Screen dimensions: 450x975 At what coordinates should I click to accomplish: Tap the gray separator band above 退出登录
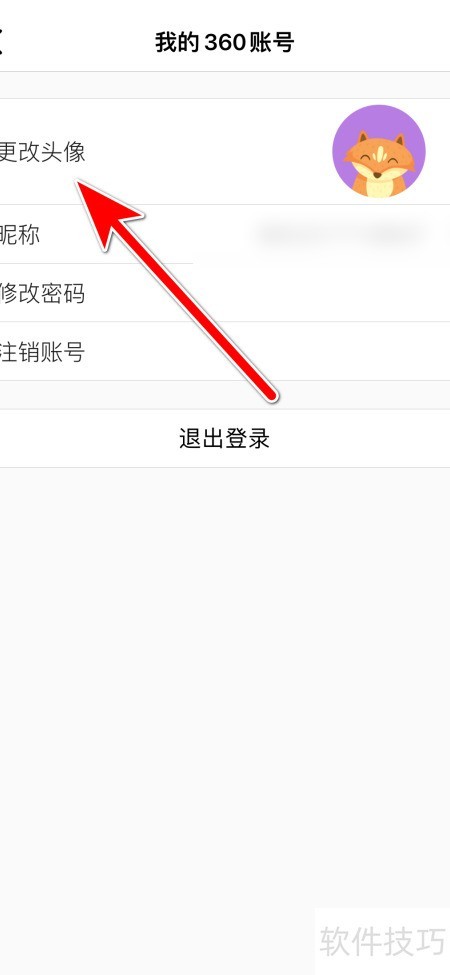[225, 395]
